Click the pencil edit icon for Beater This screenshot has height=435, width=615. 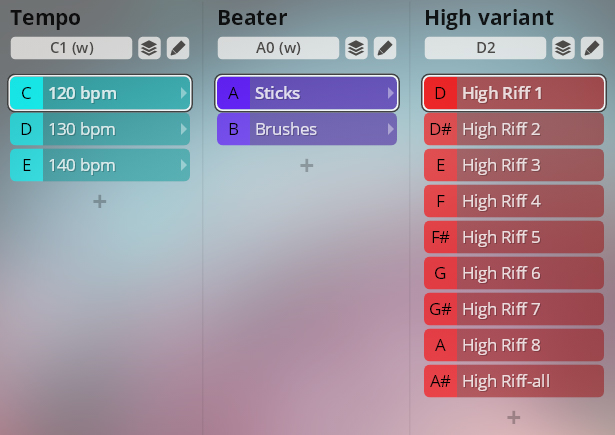point(384,48)
